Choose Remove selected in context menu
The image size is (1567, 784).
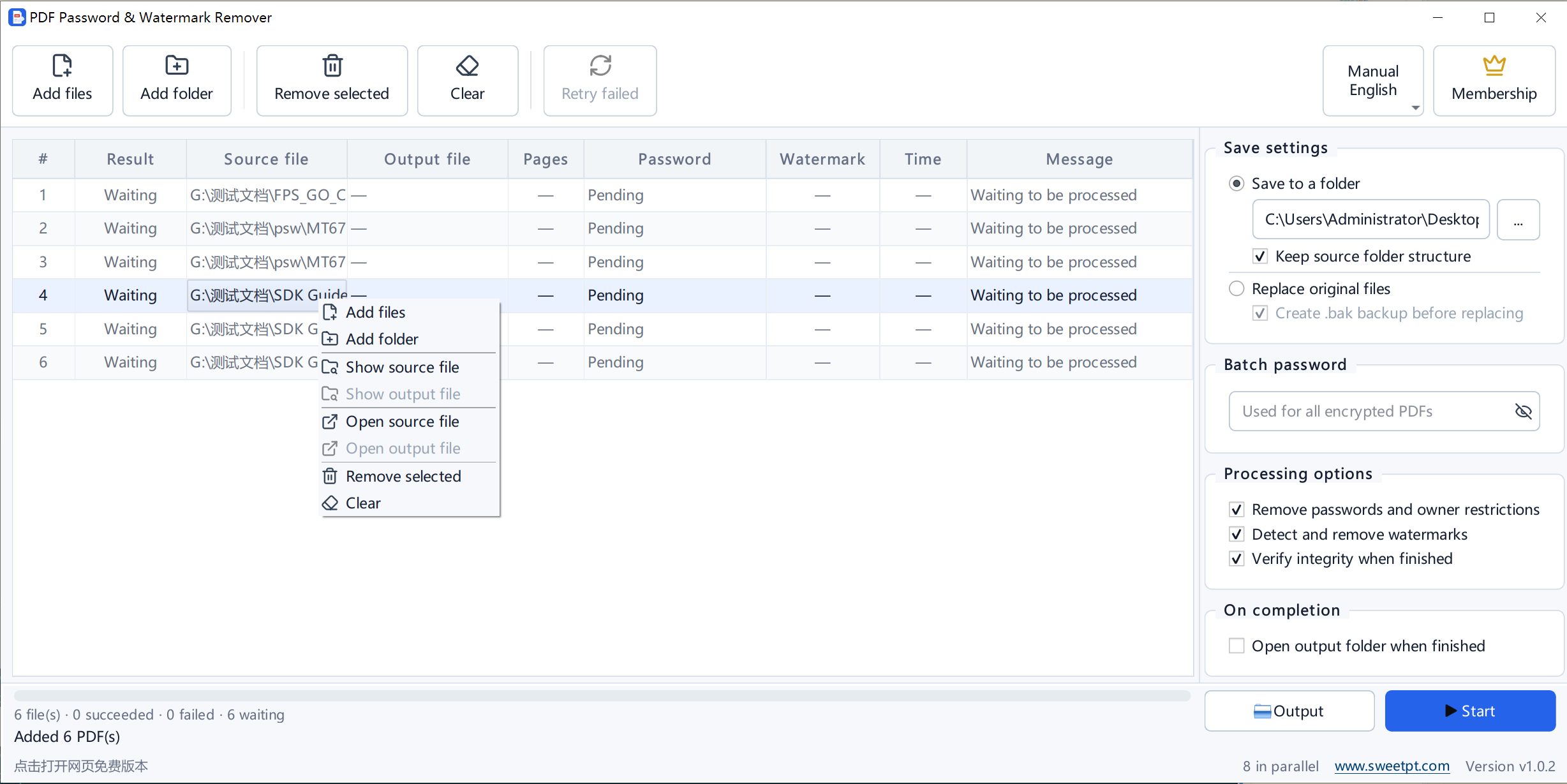(x=409, y=477)
